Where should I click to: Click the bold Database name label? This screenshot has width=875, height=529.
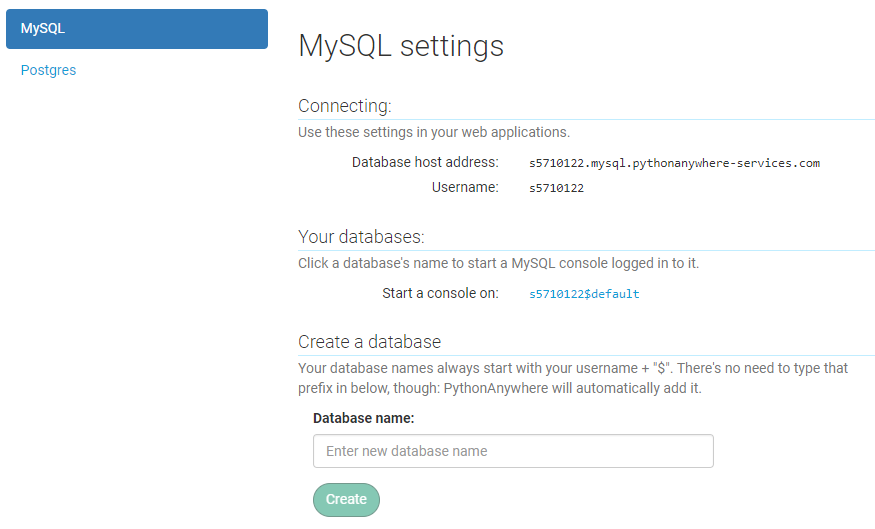(363, 419)
